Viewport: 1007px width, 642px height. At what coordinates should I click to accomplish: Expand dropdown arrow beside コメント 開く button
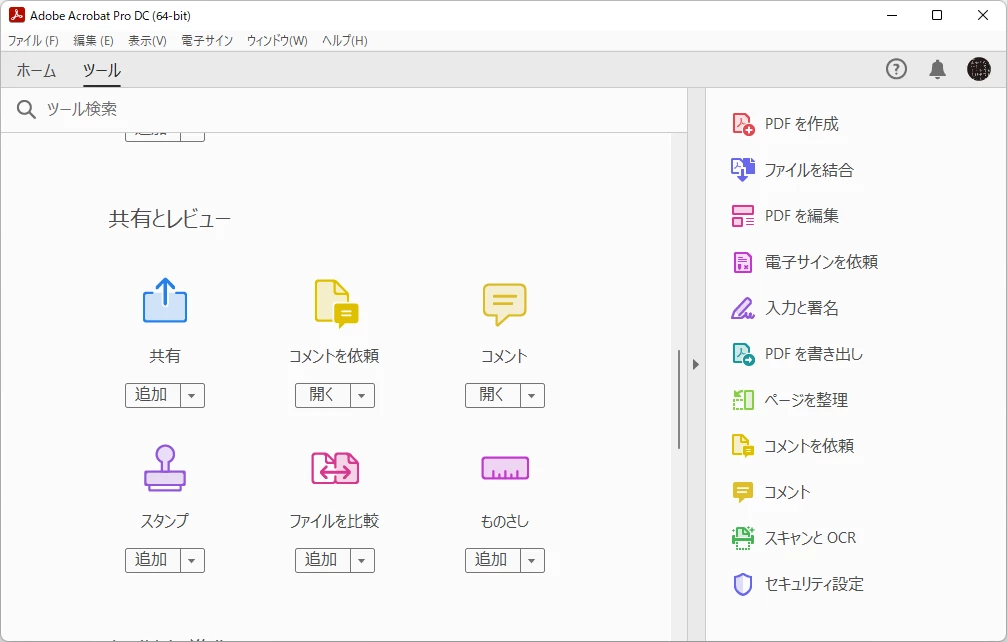tap(532, 395)
